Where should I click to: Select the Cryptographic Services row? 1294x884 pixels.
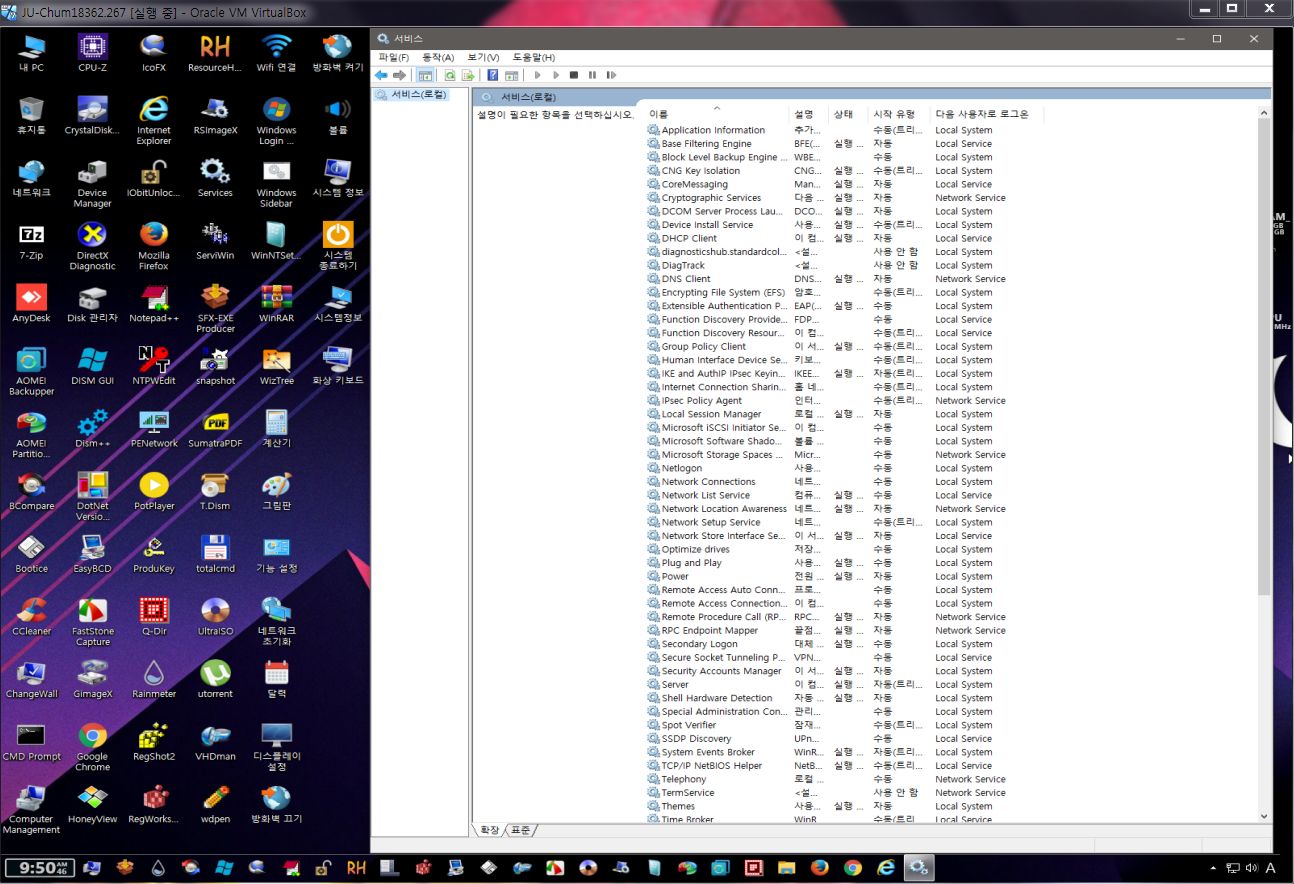845,198
